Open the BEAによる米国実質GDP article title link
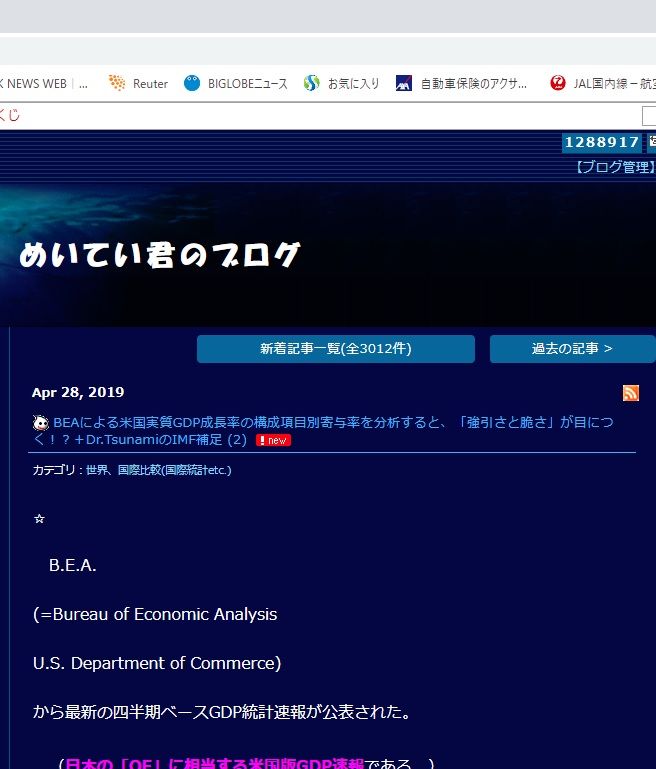Viewport: 656px width, 769px height. (x=323, y=431)
